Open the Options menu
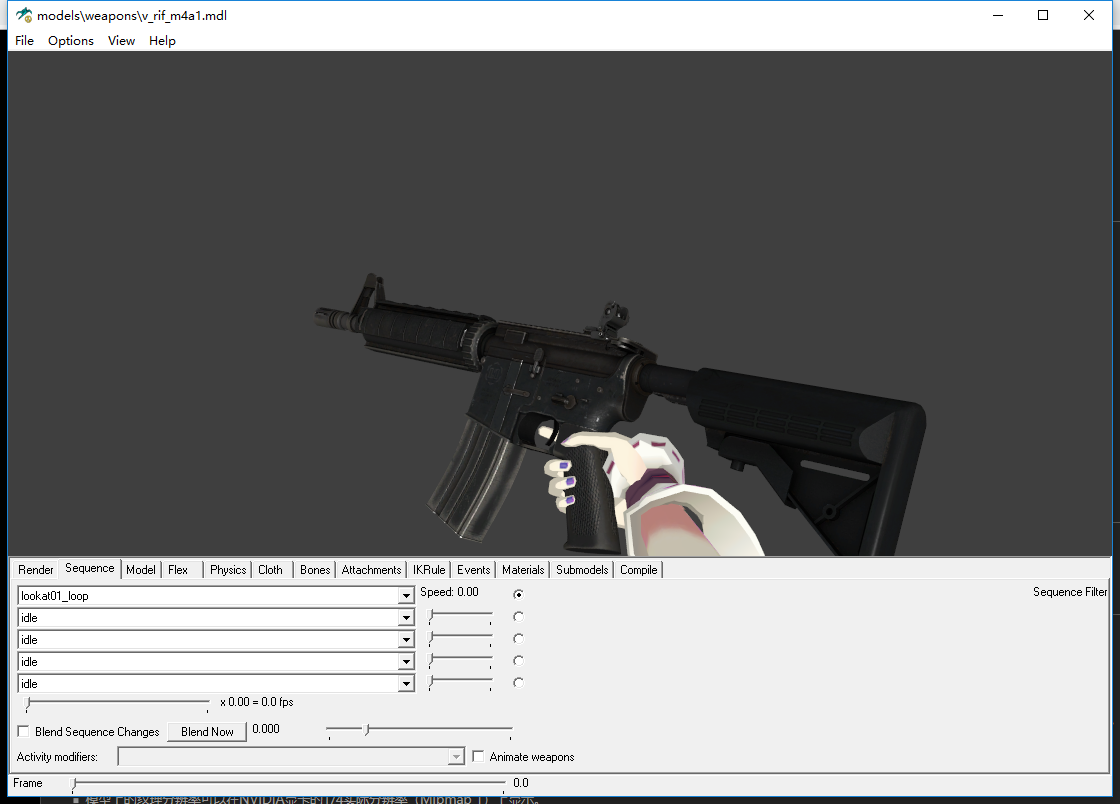The image size is (1120, 804). point(71,41)
